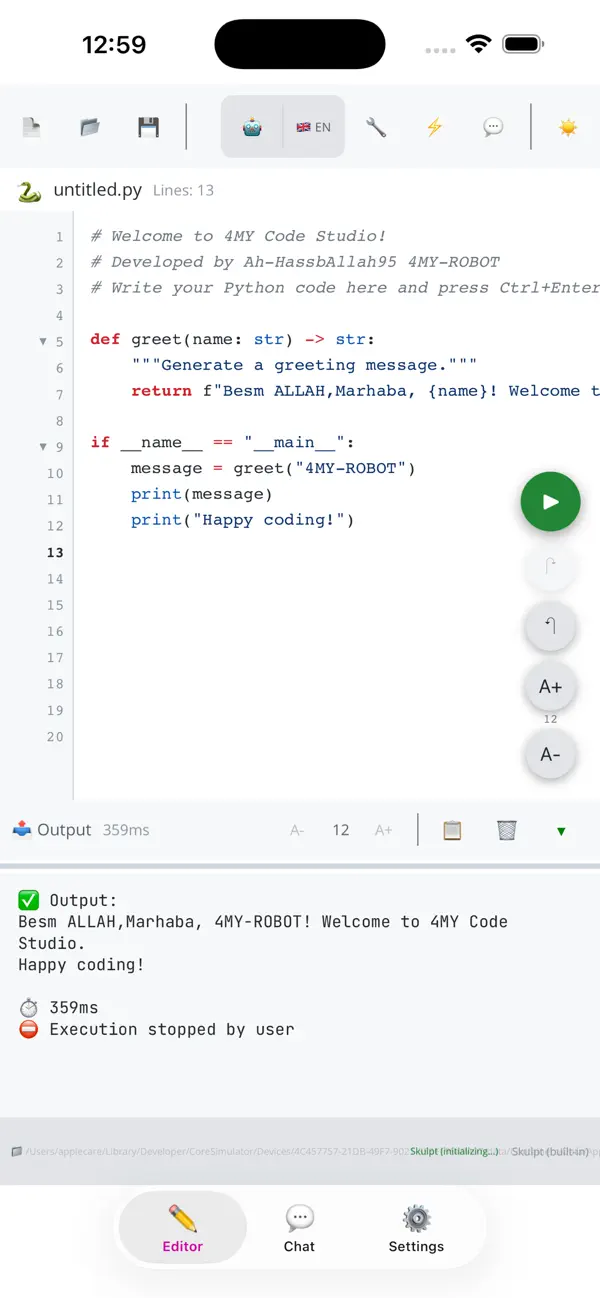Viewport: 600px width, 1298px height.
Task: Decrease output font size with A-
Action: pyautogui.click(x=297, y=830)
